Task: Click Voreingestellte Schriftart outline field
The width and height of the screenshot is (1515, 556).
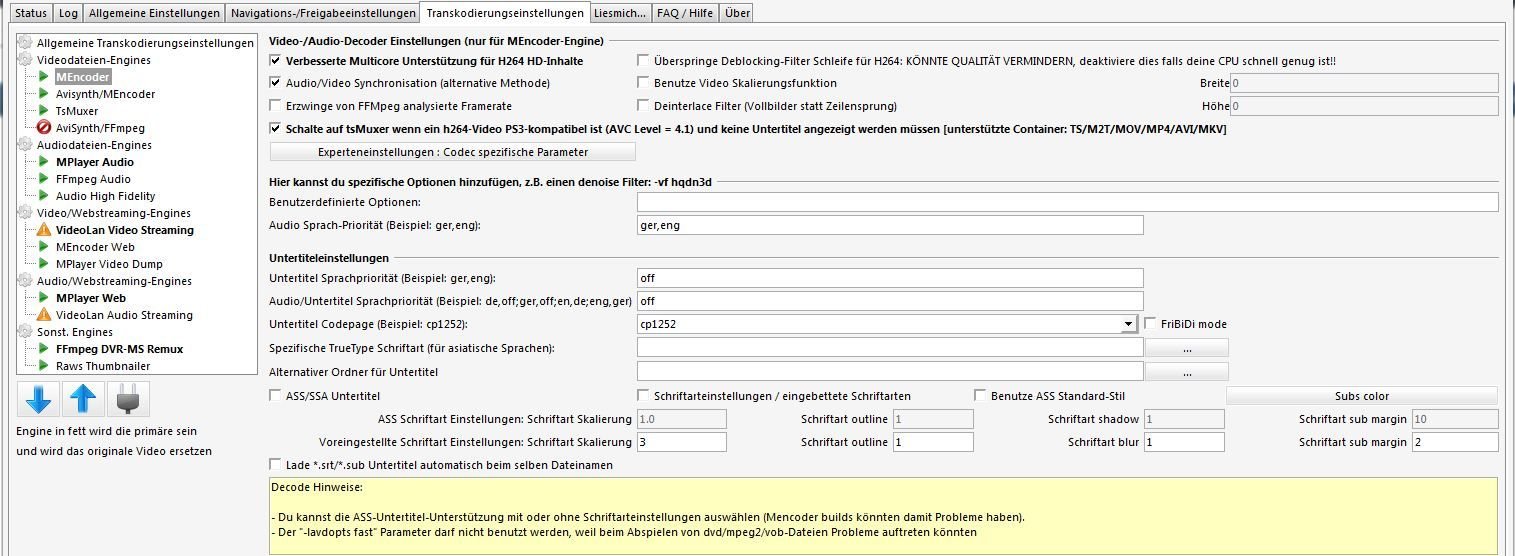Action: click(x=933, y=442)
